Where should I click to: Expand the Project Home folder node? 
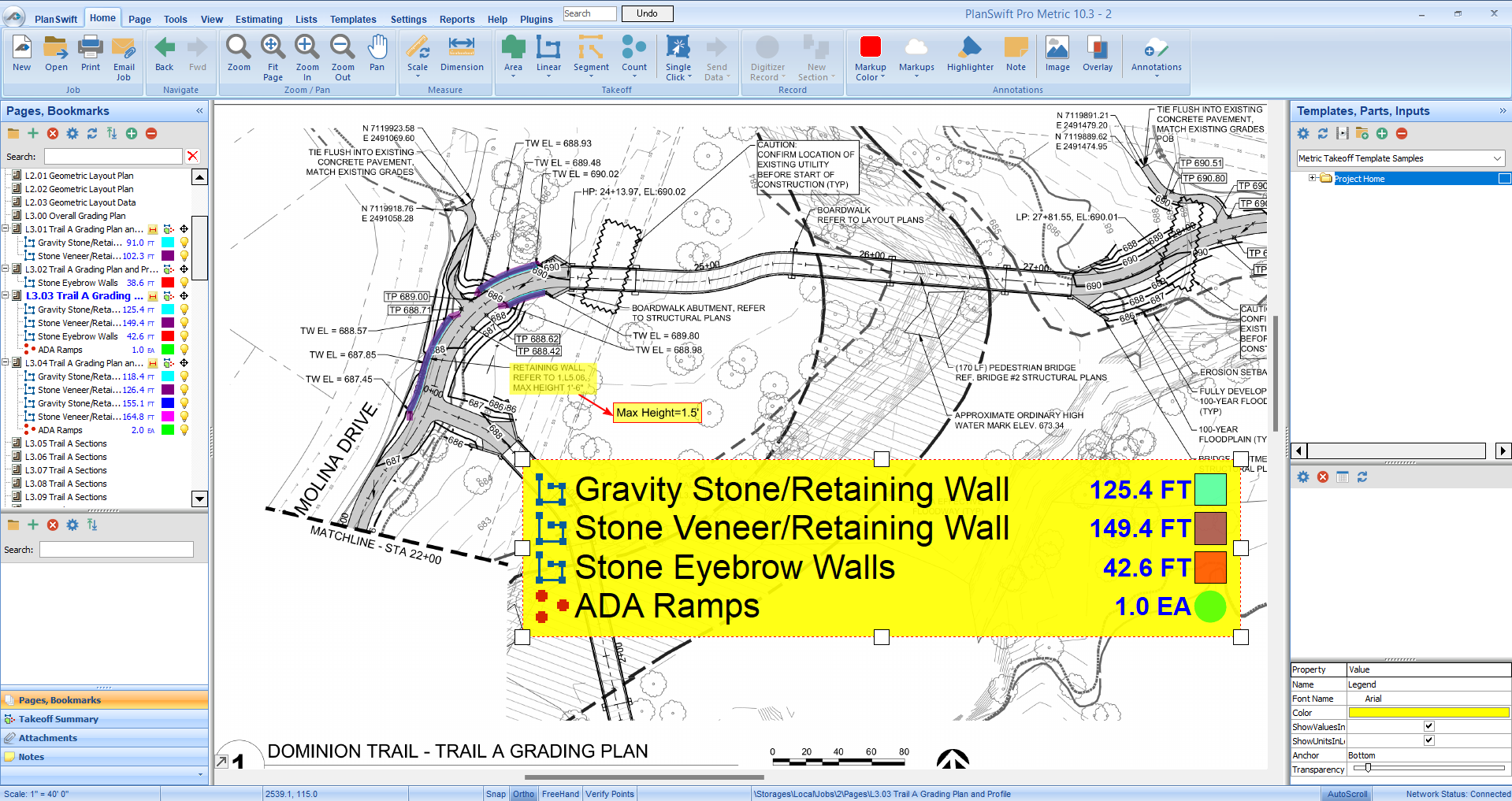pos(1312,178)
